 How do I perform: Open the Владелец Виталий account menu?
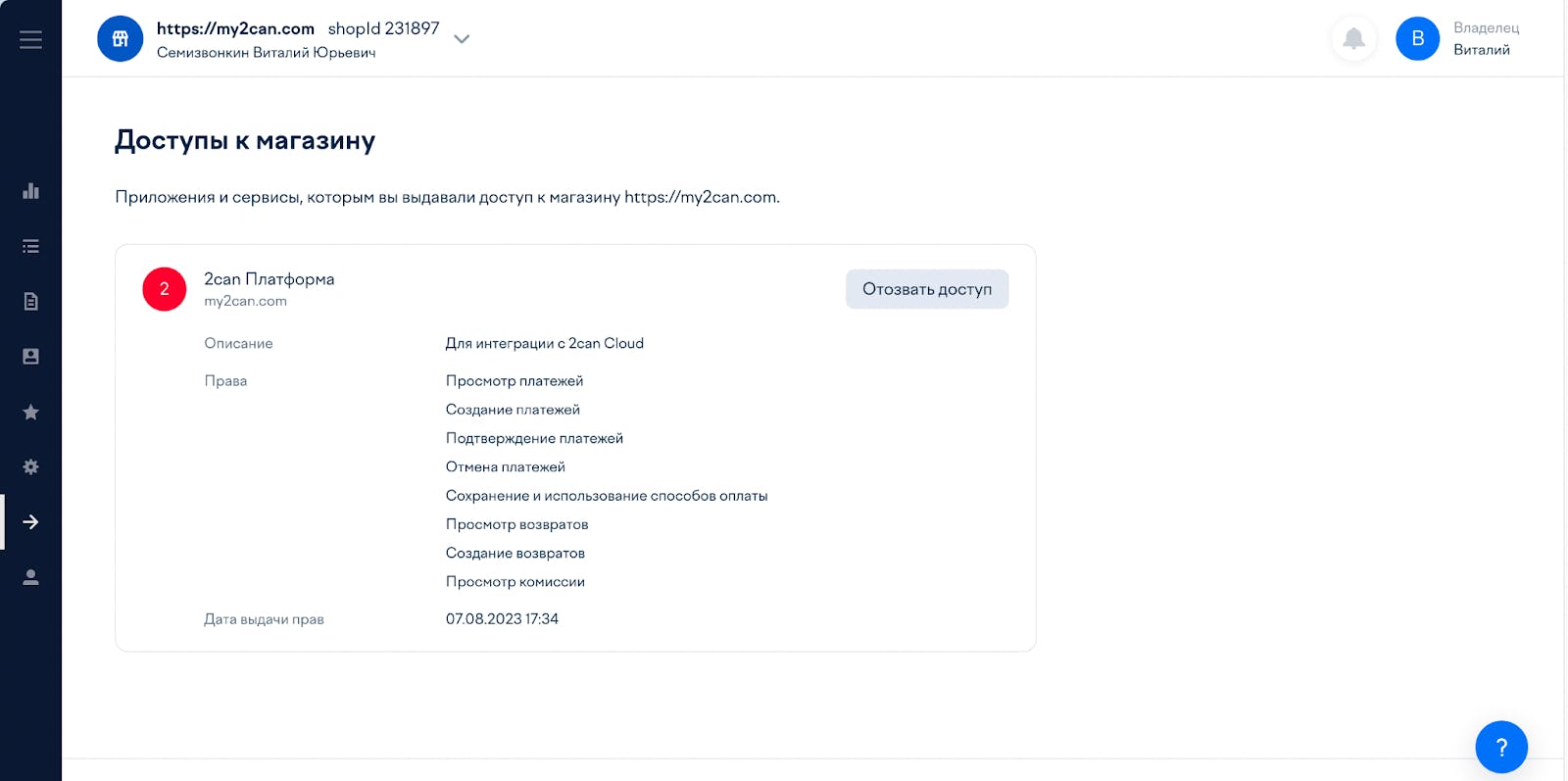click(1486, 39)
